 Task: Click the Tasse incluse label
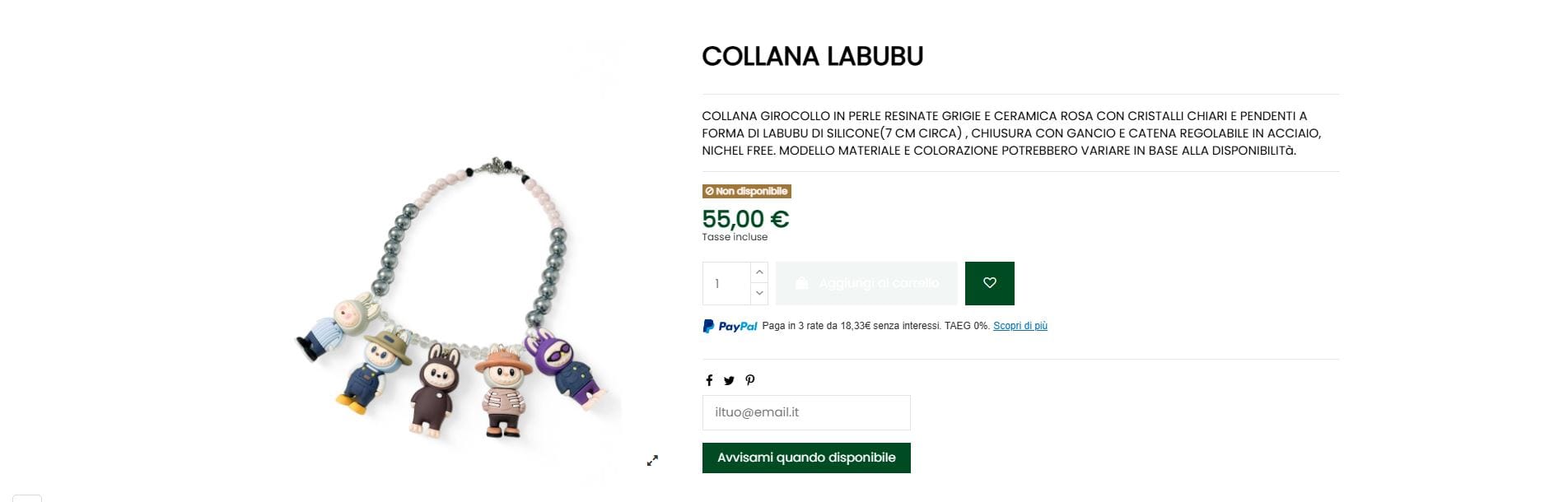pos(735,237)
